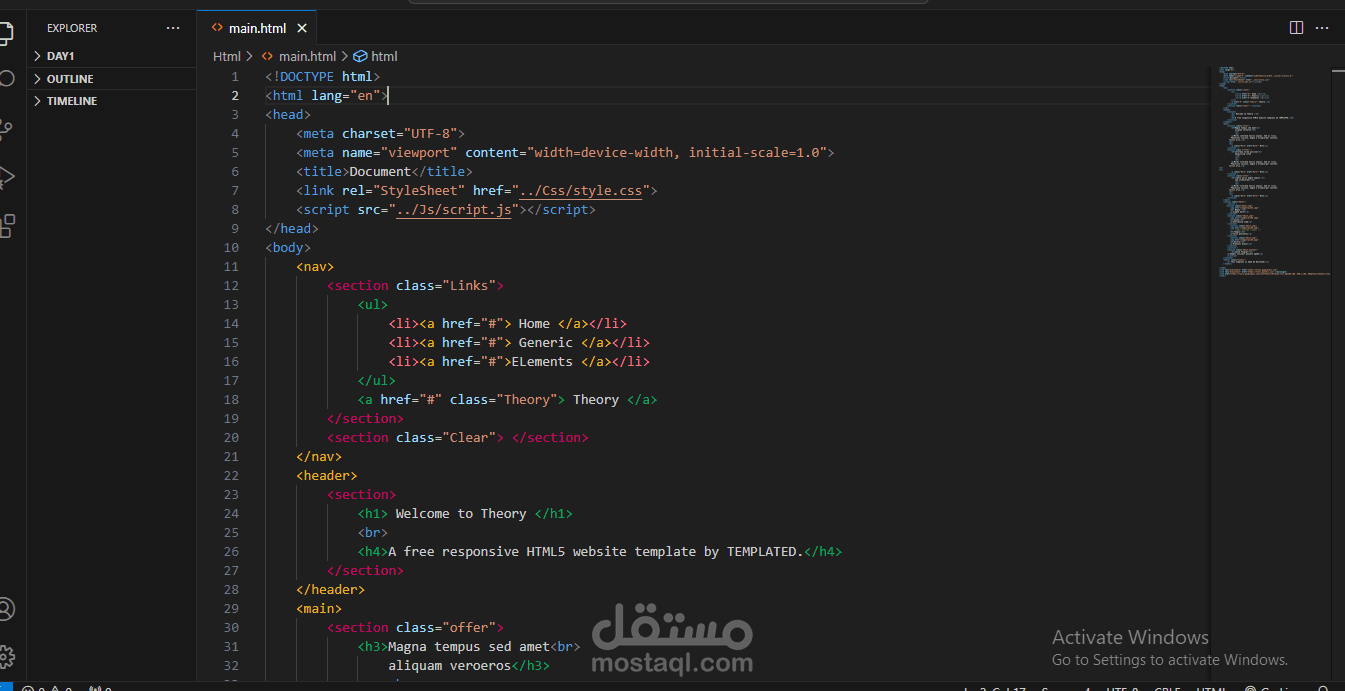Click line number 1 in gutter
This screenshot has width=1345, height=691.
coord(235,76)
